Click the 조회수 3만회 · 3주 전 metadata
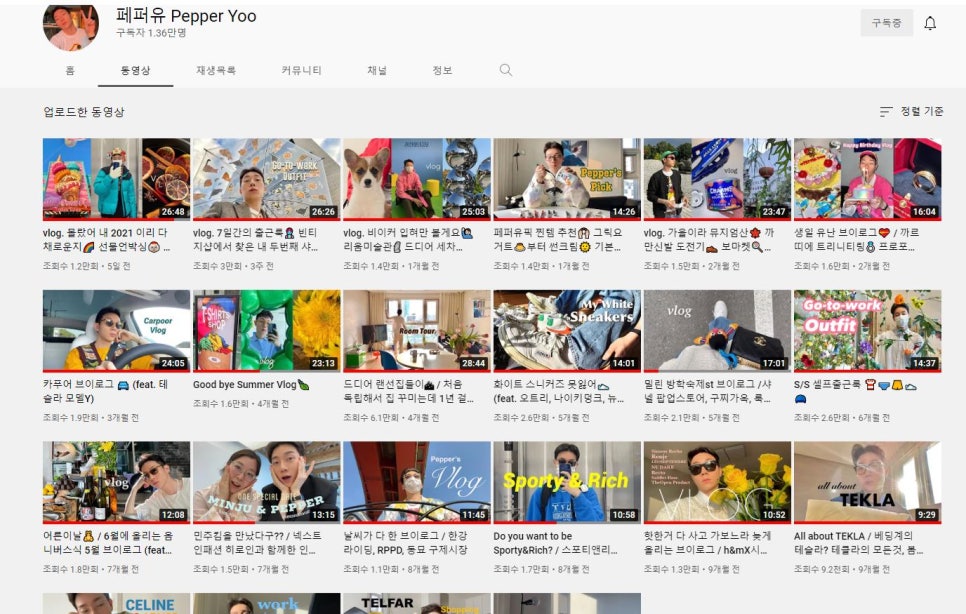Image resolution: width=966 pixels, height=614 pixels. [x=233, y=266]
